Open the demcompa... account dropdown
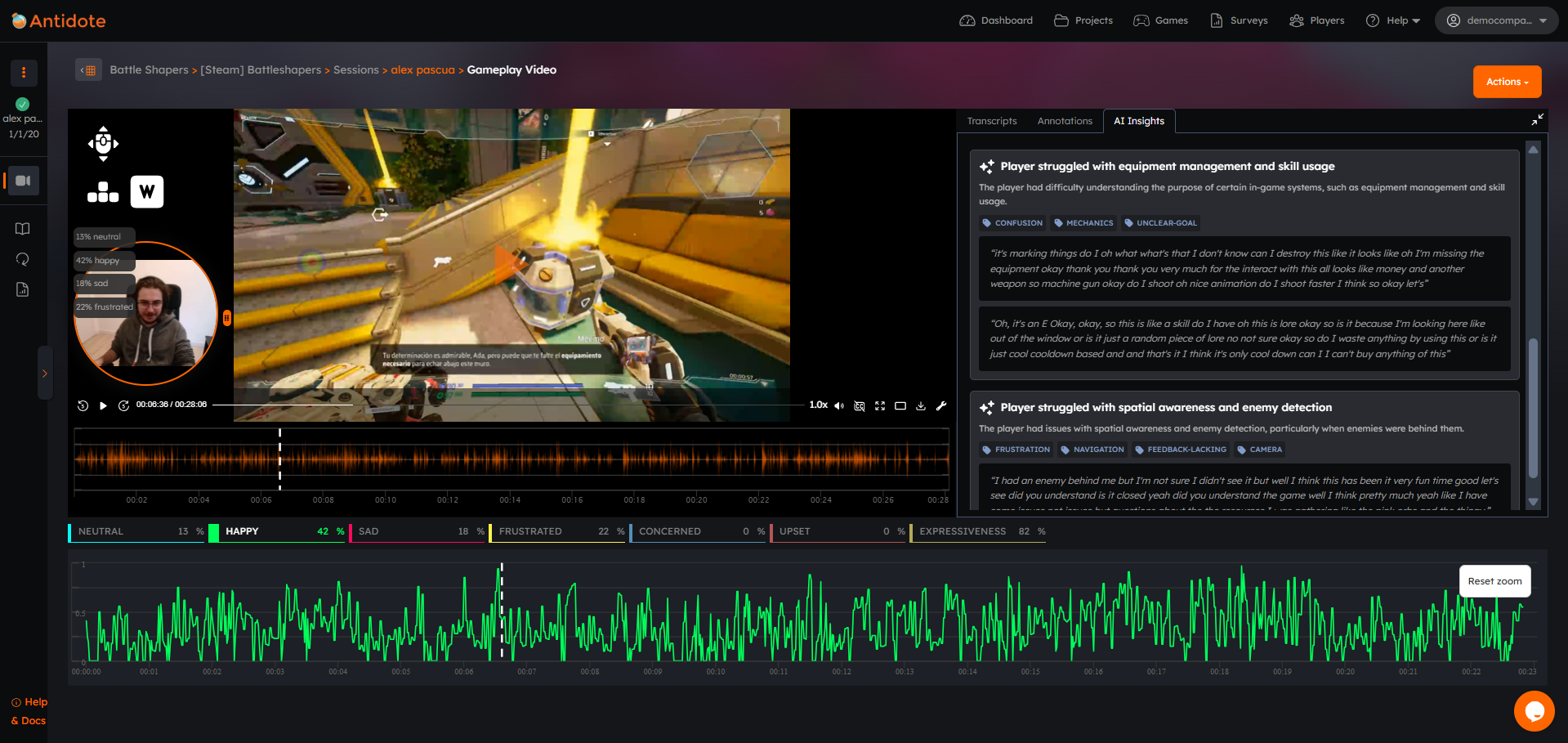This screenshot has width=1568, height=743. [1496, 20]
